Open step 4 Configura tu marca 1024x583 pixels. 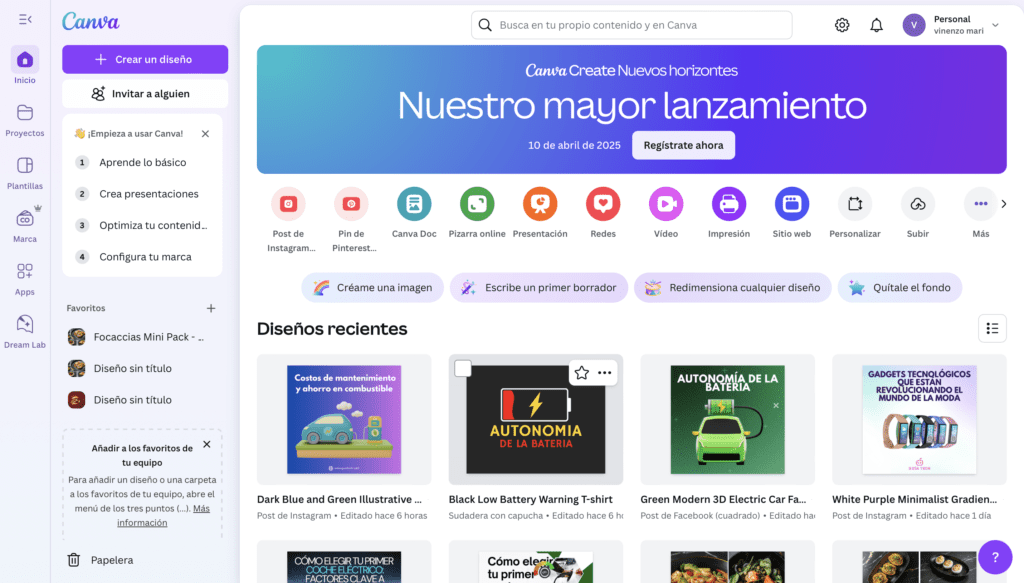pyautogui.click(x=142, y=257)
